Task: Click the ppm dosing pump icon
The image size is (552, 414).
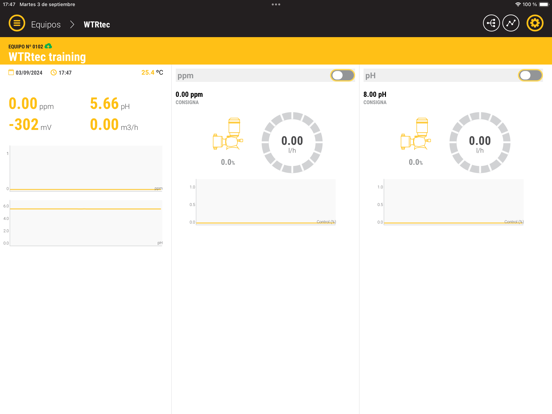Action: [228, 134]
